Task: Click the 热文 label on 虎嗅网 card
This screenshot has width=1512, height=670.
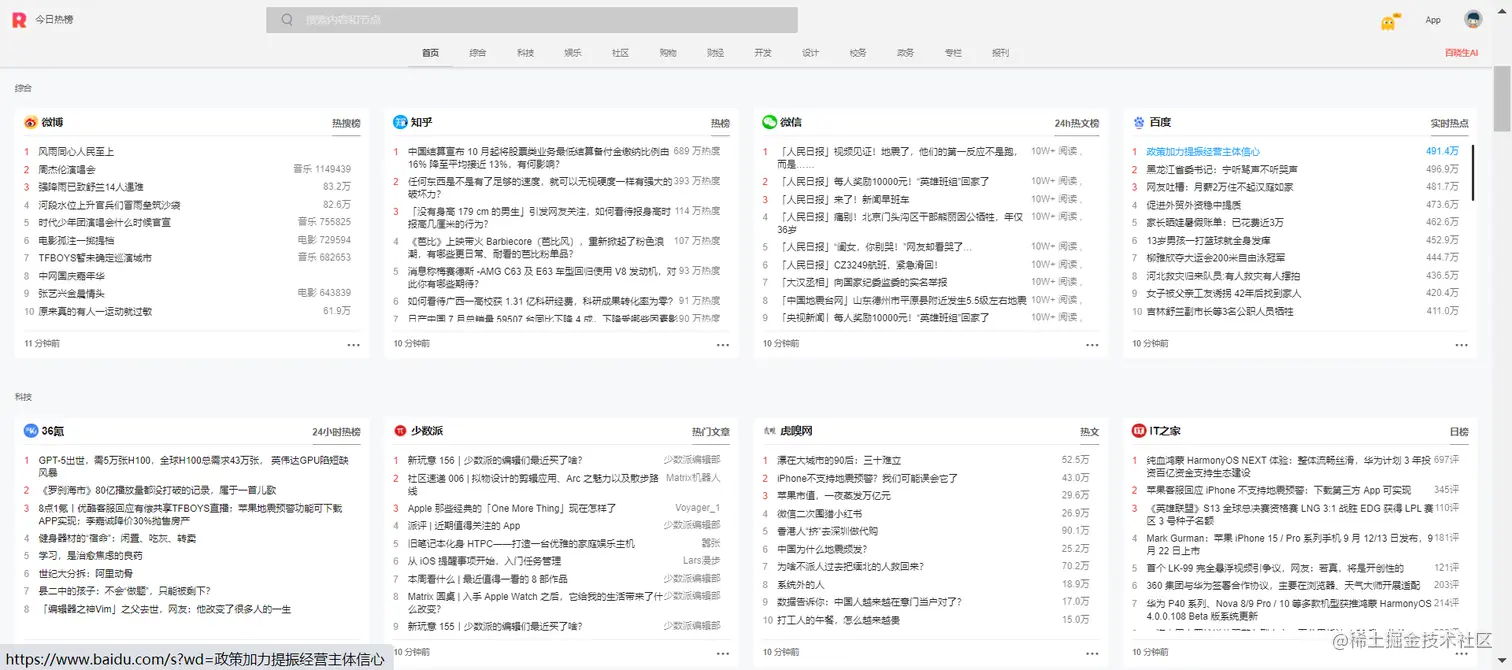Action: [x=1090, y=432]
